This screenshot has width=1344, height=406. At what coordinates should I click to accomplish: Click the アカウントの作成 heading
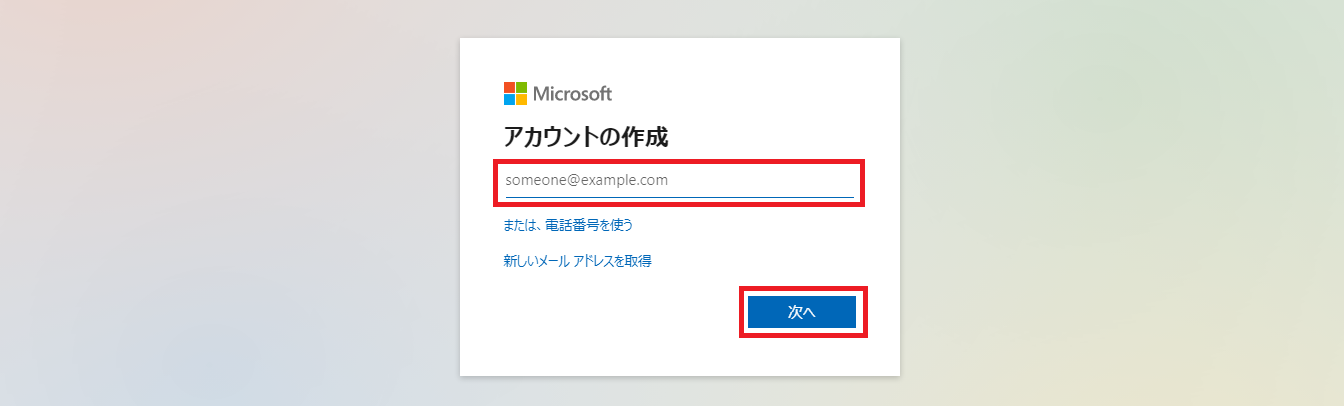tap(586, 138)
